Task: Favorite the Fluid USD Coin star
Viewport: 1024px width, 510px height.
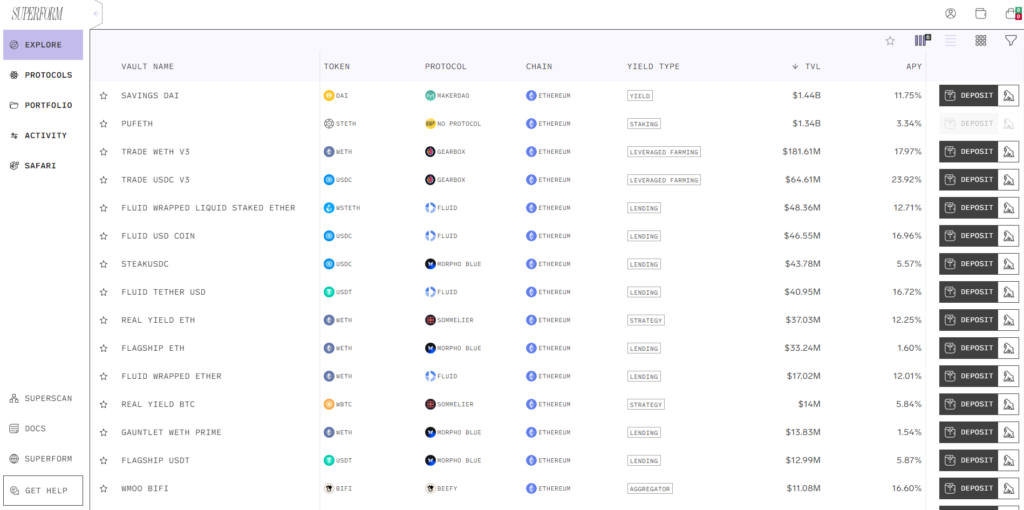Action: (103, 236)
